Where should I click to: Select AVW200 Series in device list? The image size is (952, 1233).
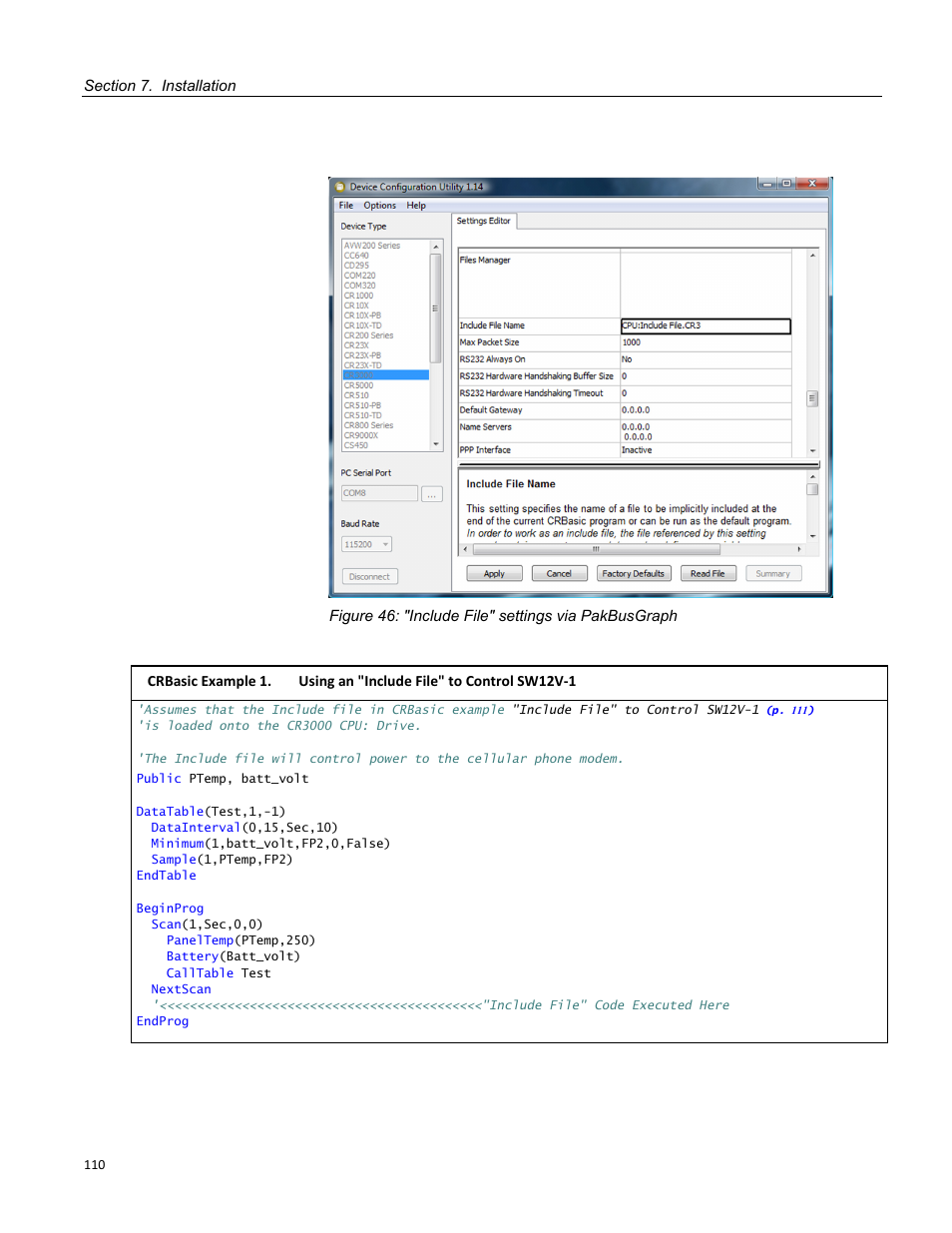pos(372,246)
